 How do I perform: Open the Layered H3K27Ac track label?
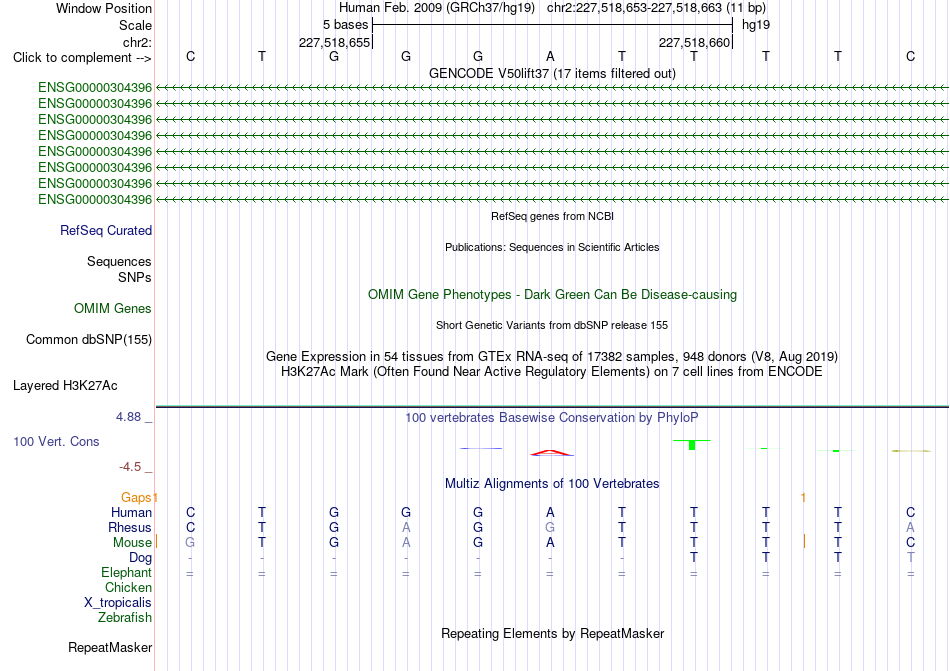[65, 386]
